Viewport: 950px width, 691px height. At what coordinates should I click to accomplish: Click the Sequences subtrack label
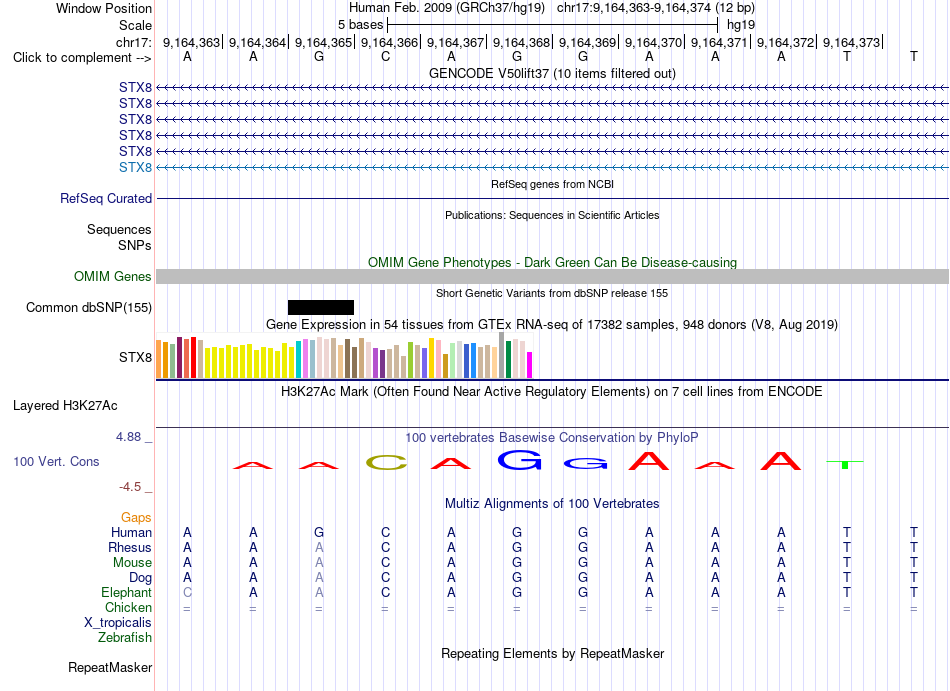119,230
